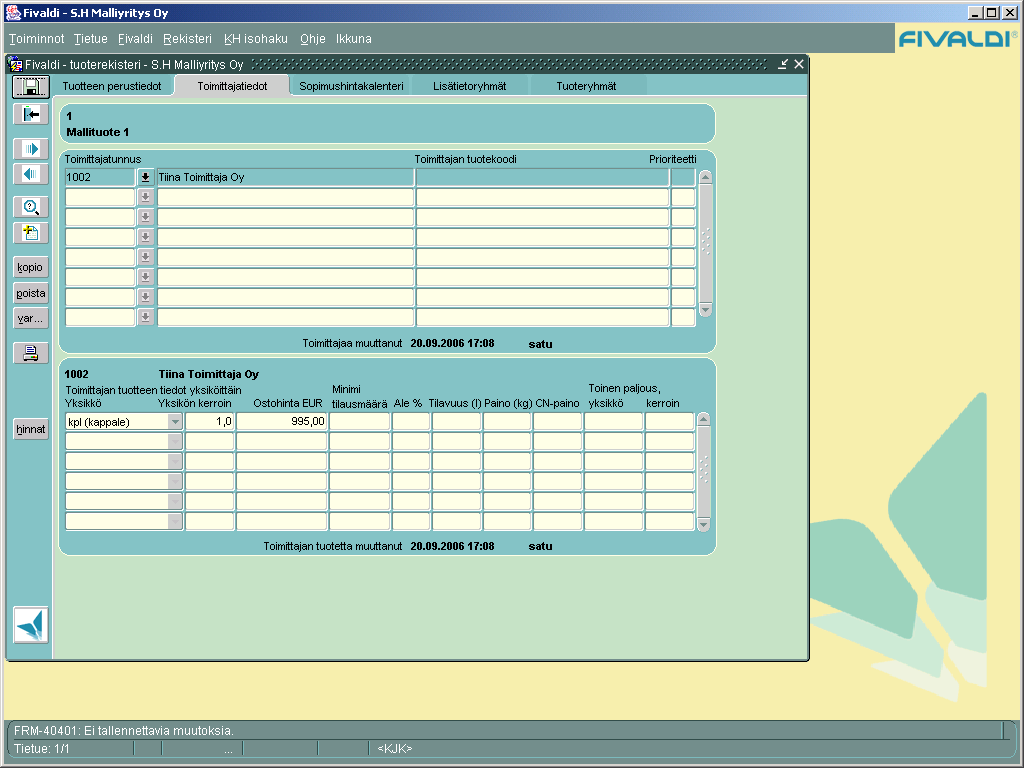The width and height of the screenshot is (1024, 768).
Task: Click the status message FRM-40401 text
Action: tap(123, 731)
